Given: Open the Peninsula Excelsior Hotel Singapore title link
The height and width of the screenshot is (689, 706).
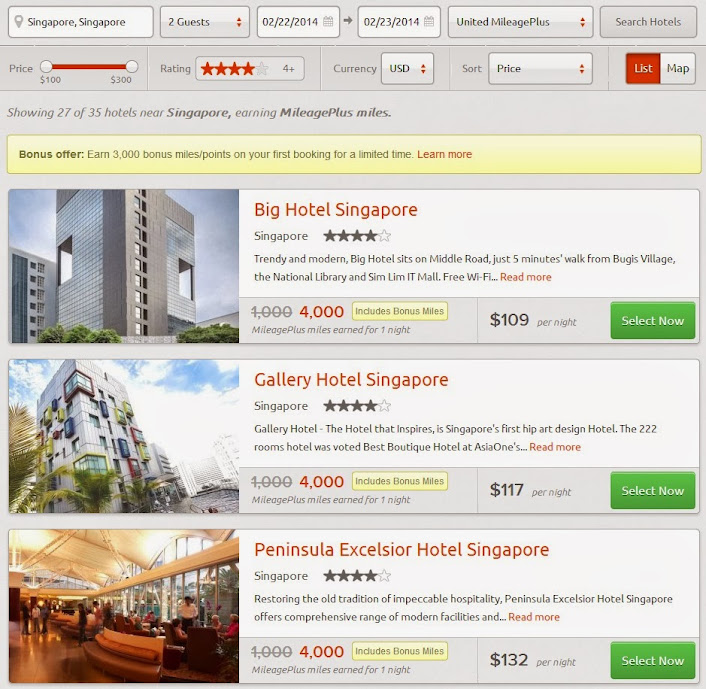Looking at the screenshot, I should pos(402,550).
